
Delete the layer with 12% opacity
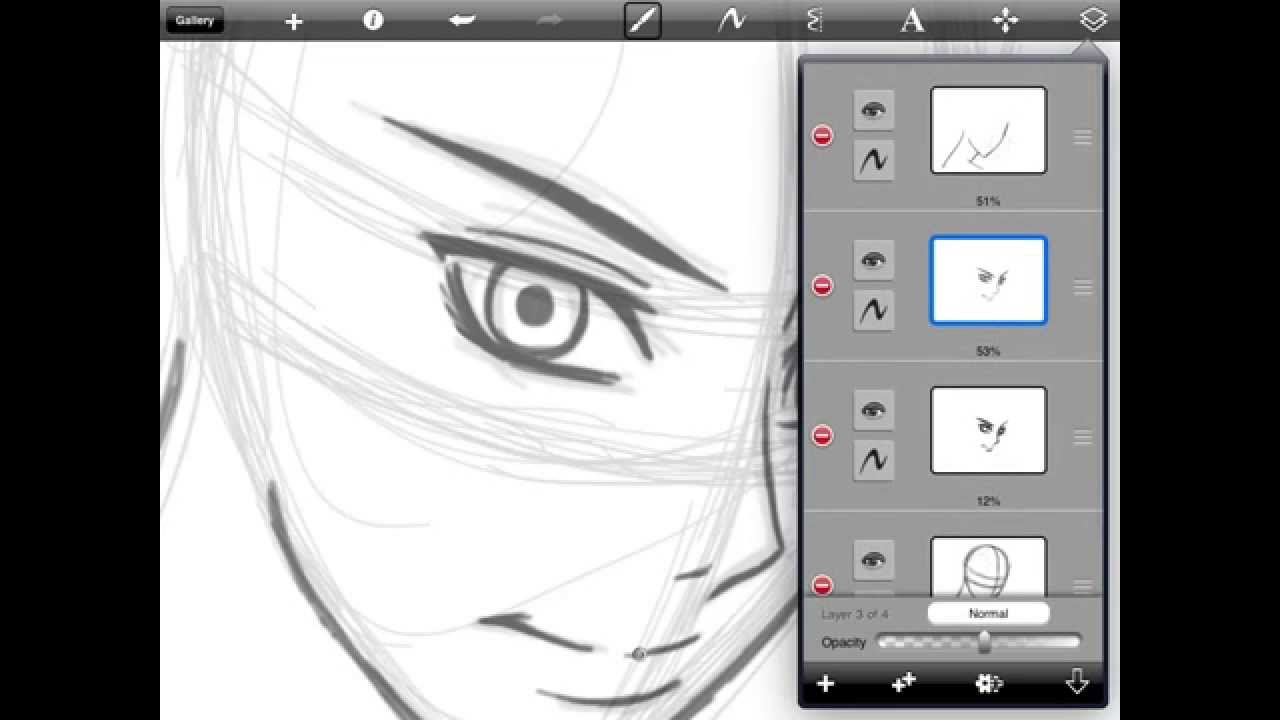click(822, 436)
